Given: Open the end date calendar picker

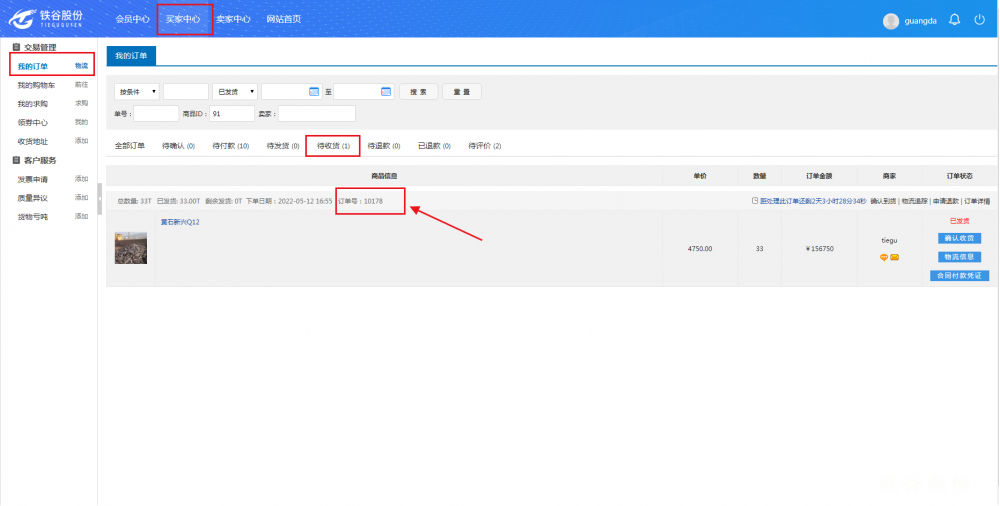Looking at the screenshot, I should [386, 91].
